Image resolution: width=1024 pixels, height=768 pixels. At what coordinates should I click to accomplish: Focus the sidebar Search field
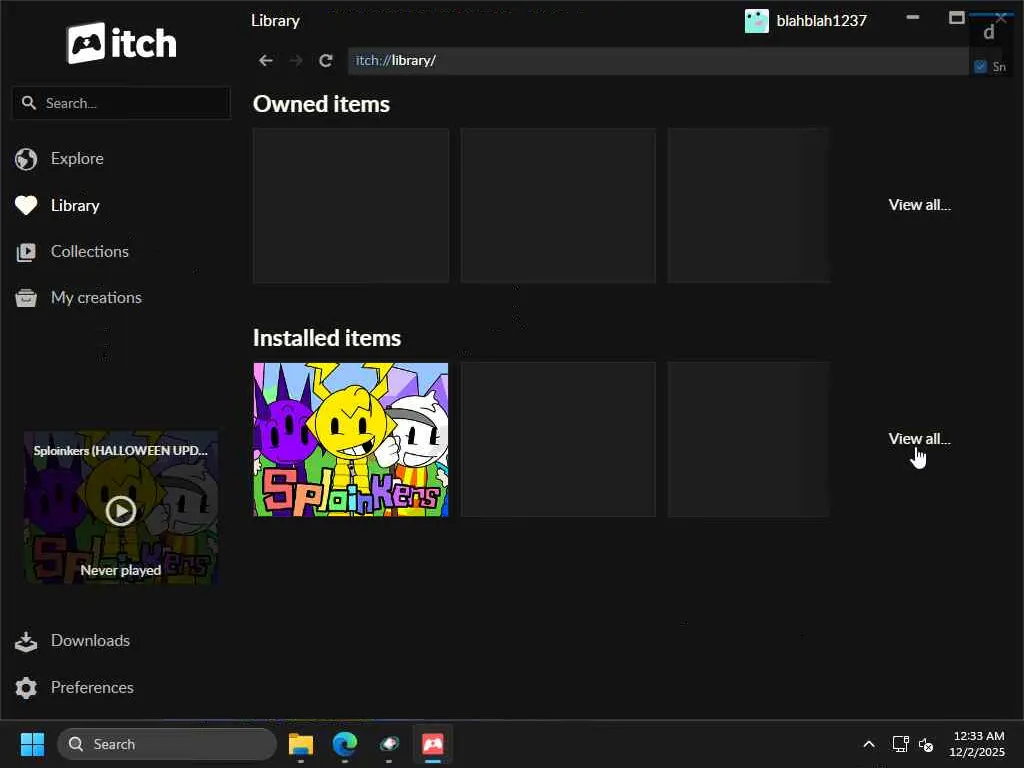pyautogui.click(x=121, y=103)
